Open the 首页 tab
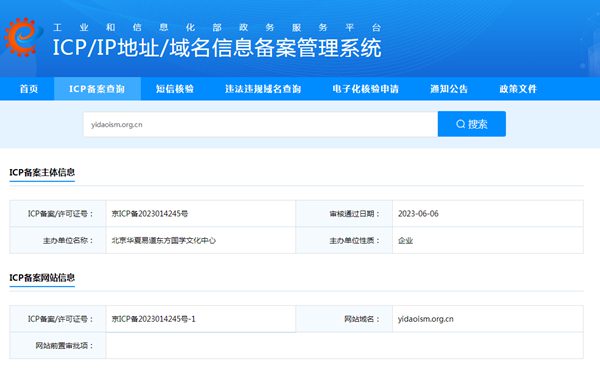 29,89
